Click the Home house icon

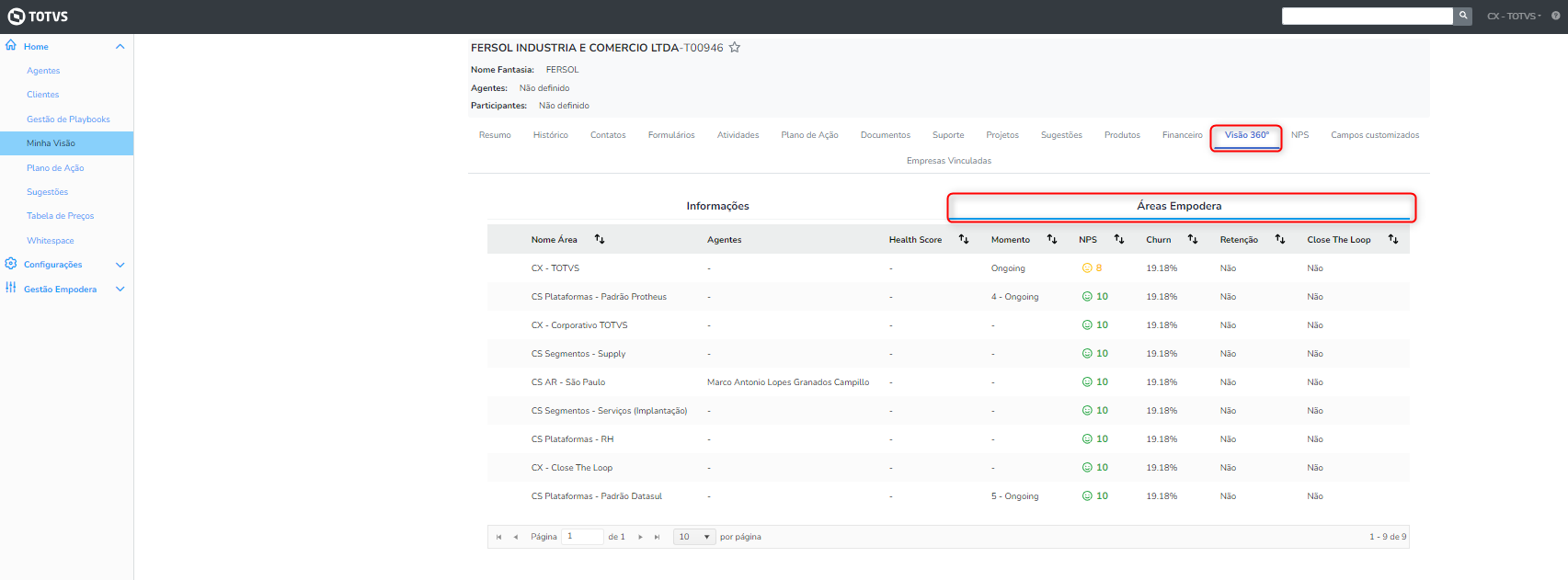pos(11,45)
